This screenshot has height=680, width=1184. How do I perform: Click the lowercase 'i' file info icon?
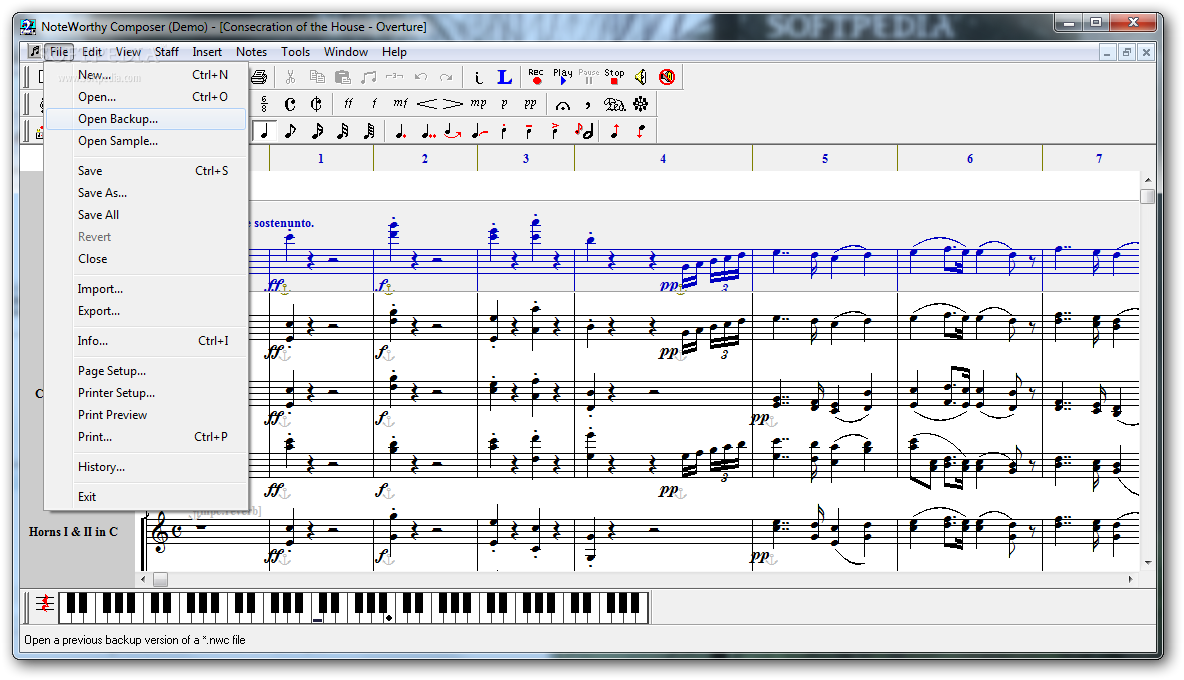tap(478, 77)
